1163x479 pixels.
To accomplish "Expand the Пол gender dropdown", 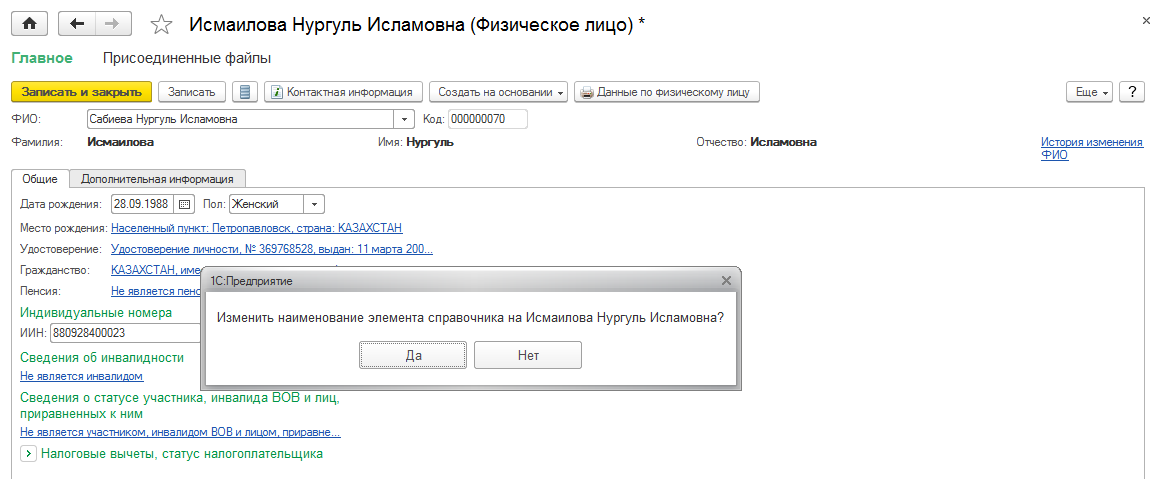I will [315, 204].
